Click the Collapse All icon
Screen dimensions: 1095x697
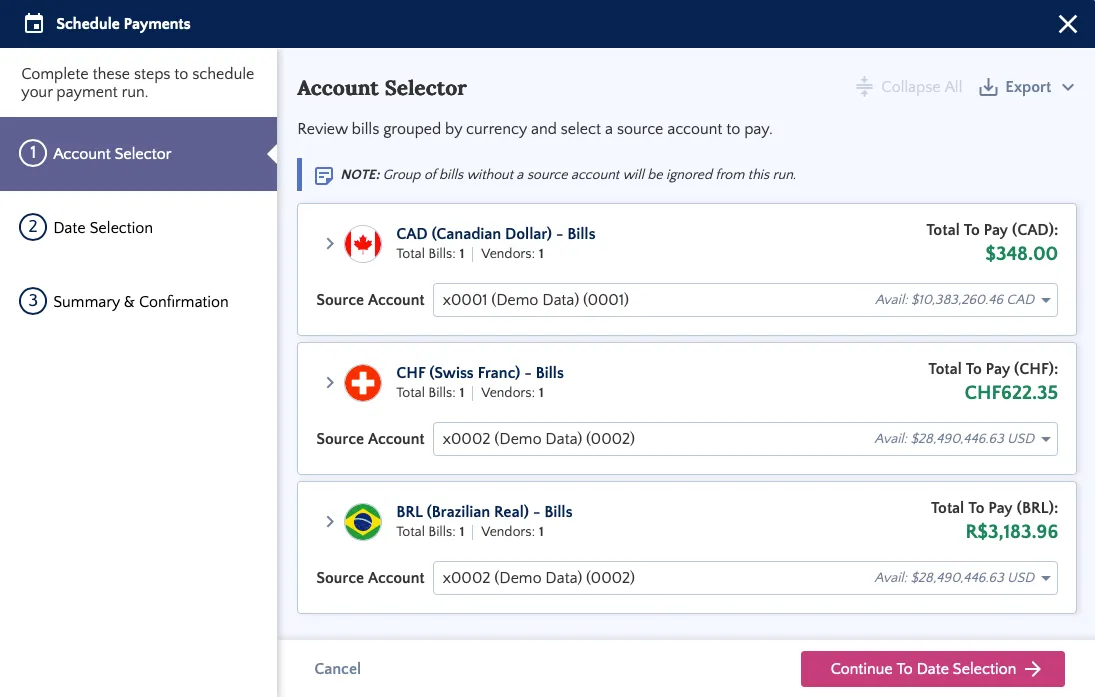[x=864, y=87]
